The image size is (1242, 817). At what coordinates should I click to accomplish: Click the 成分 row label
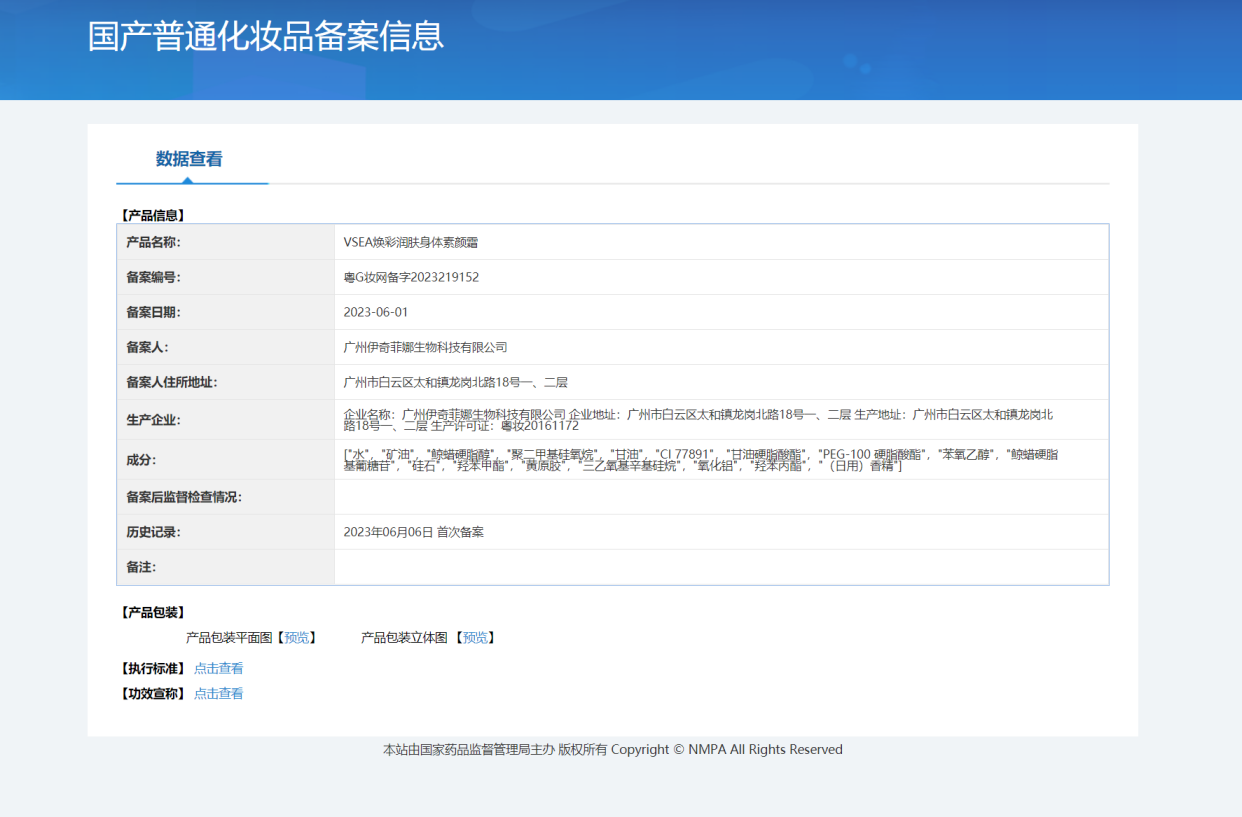[x=141, y=460]
